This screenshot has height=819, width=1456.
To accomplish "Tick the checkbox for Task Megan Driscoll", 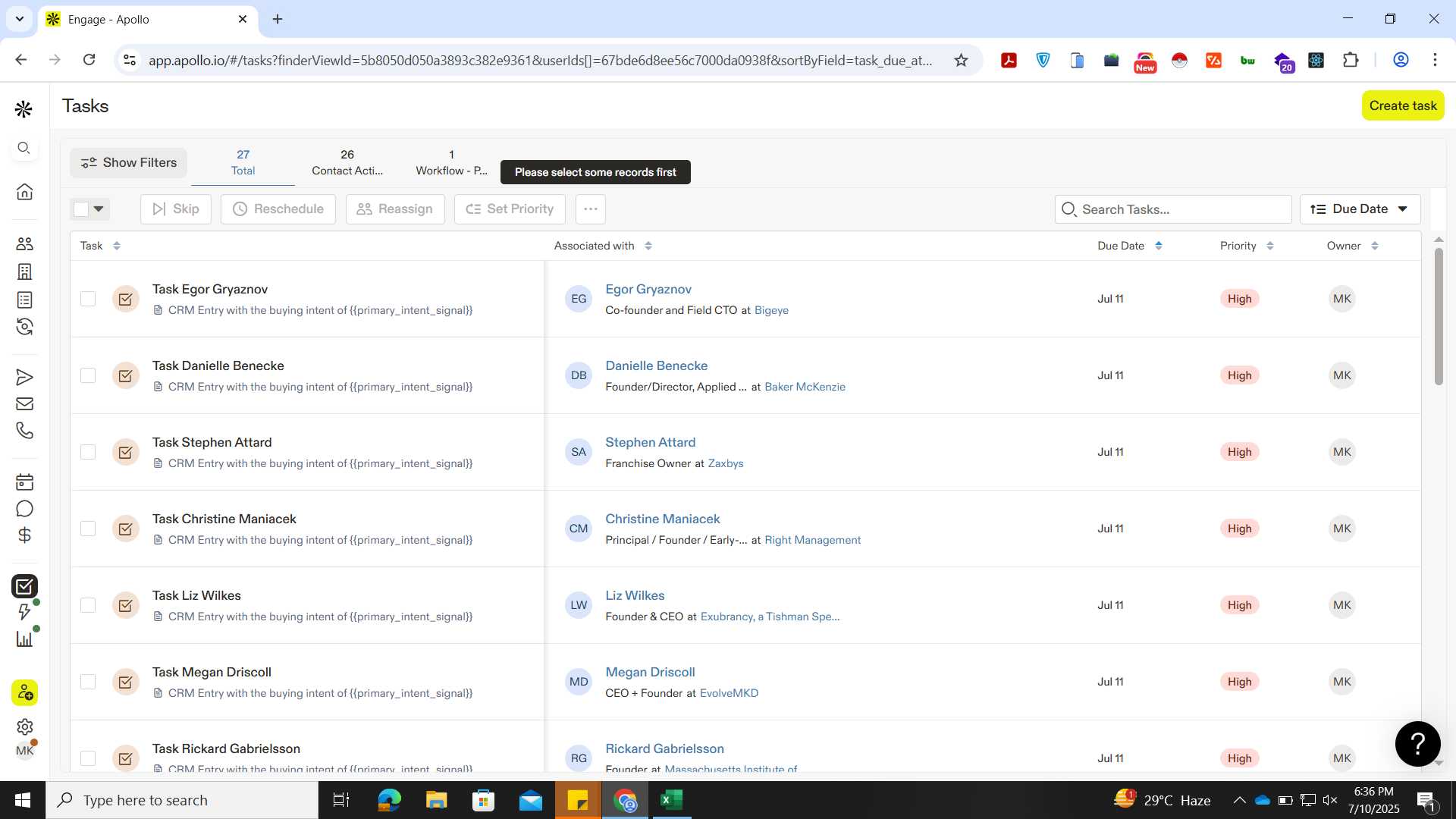I will click(88, 682).
